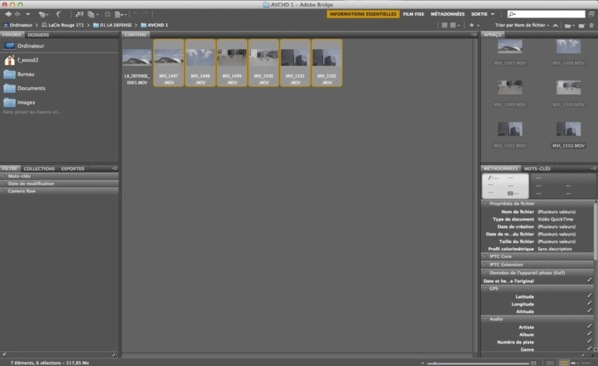The image size is (598, 366).
Task: Click the thumbnail size slider at the bottom
Action: [x=478, y=363]
